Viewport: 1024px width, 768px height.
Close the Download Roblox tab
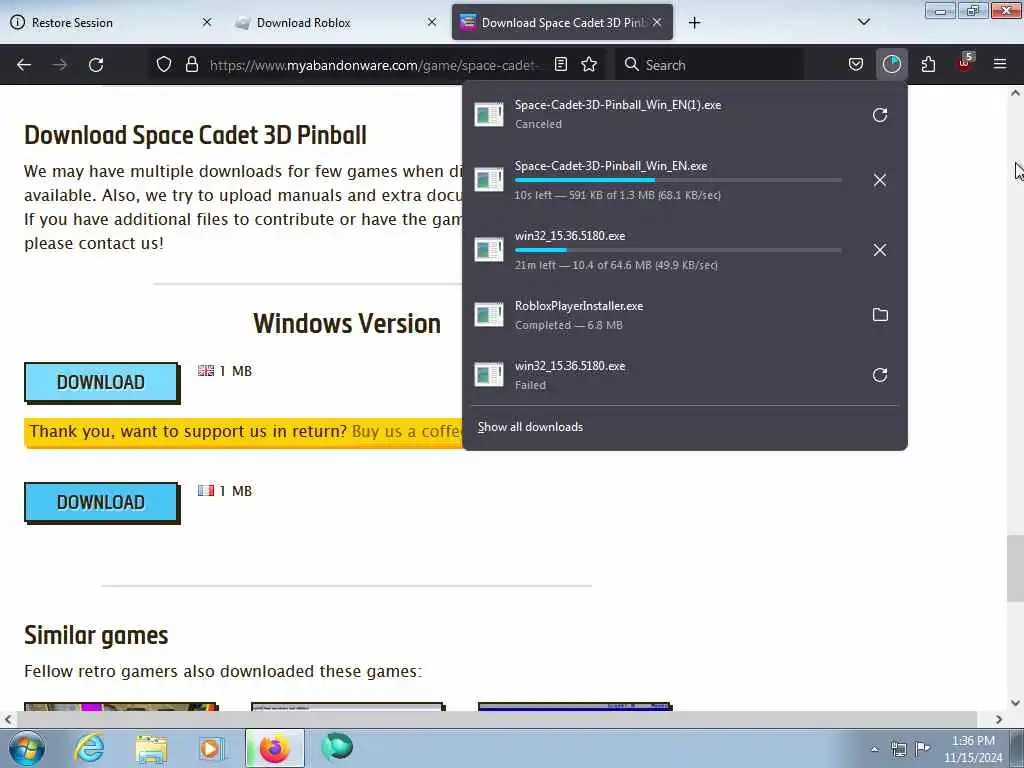click(432, 22)
